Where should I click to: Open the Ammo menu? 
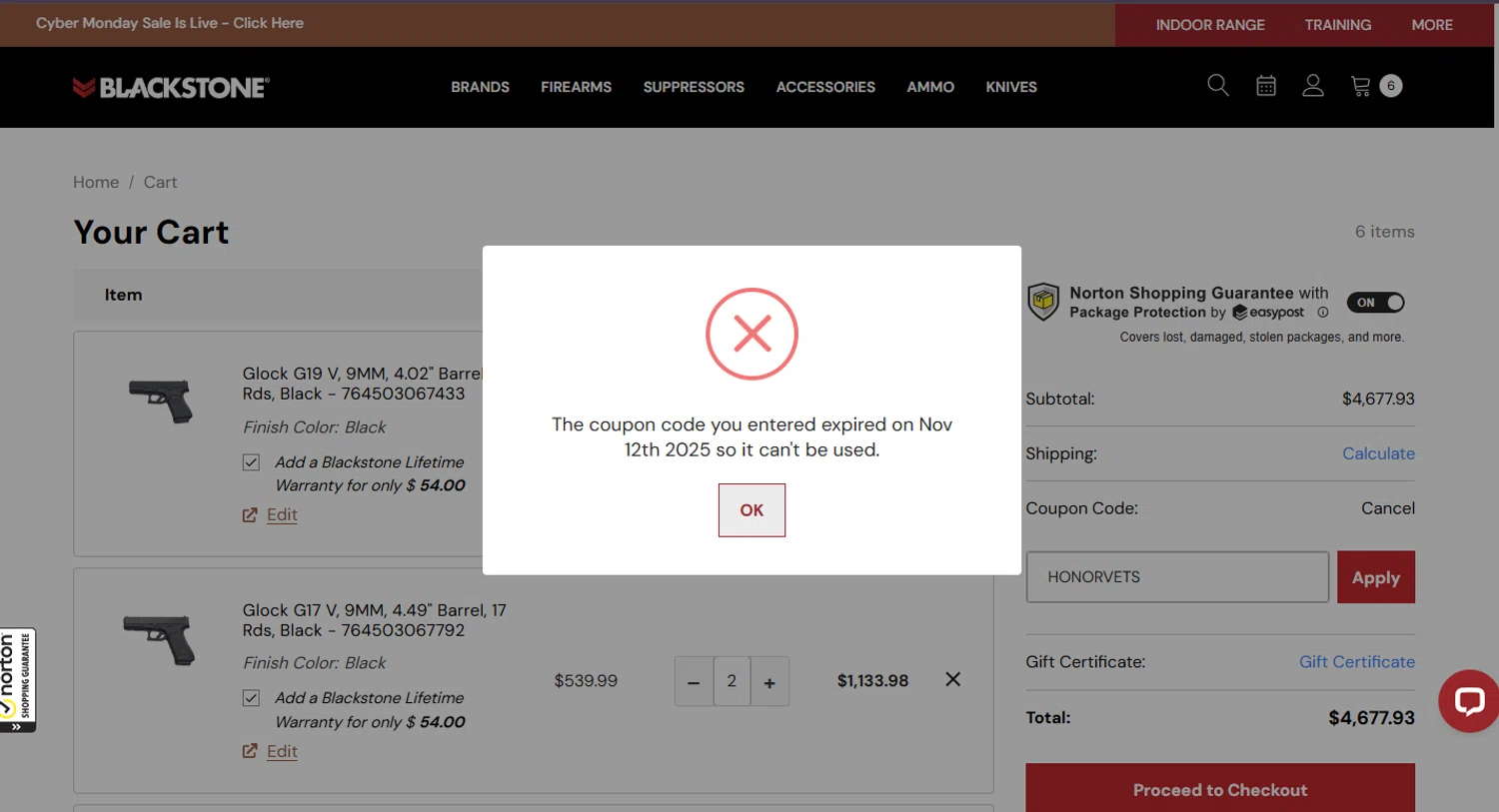point(930,87)
